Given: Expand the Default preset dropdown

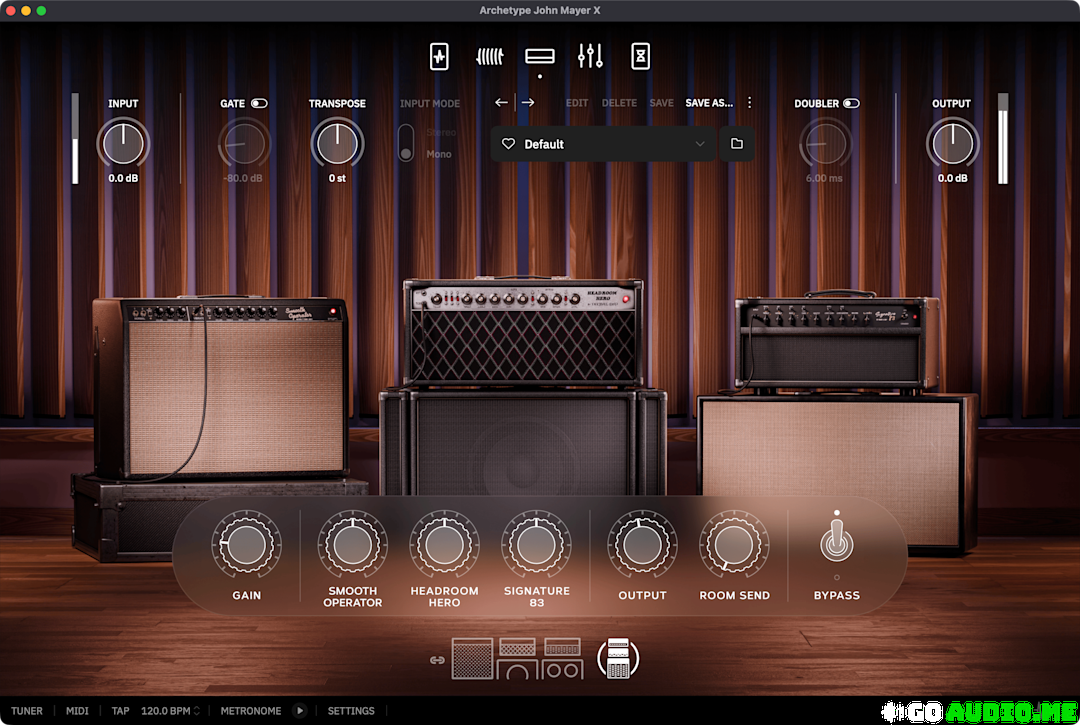Looking at the screenshot, I should point(700,144).
